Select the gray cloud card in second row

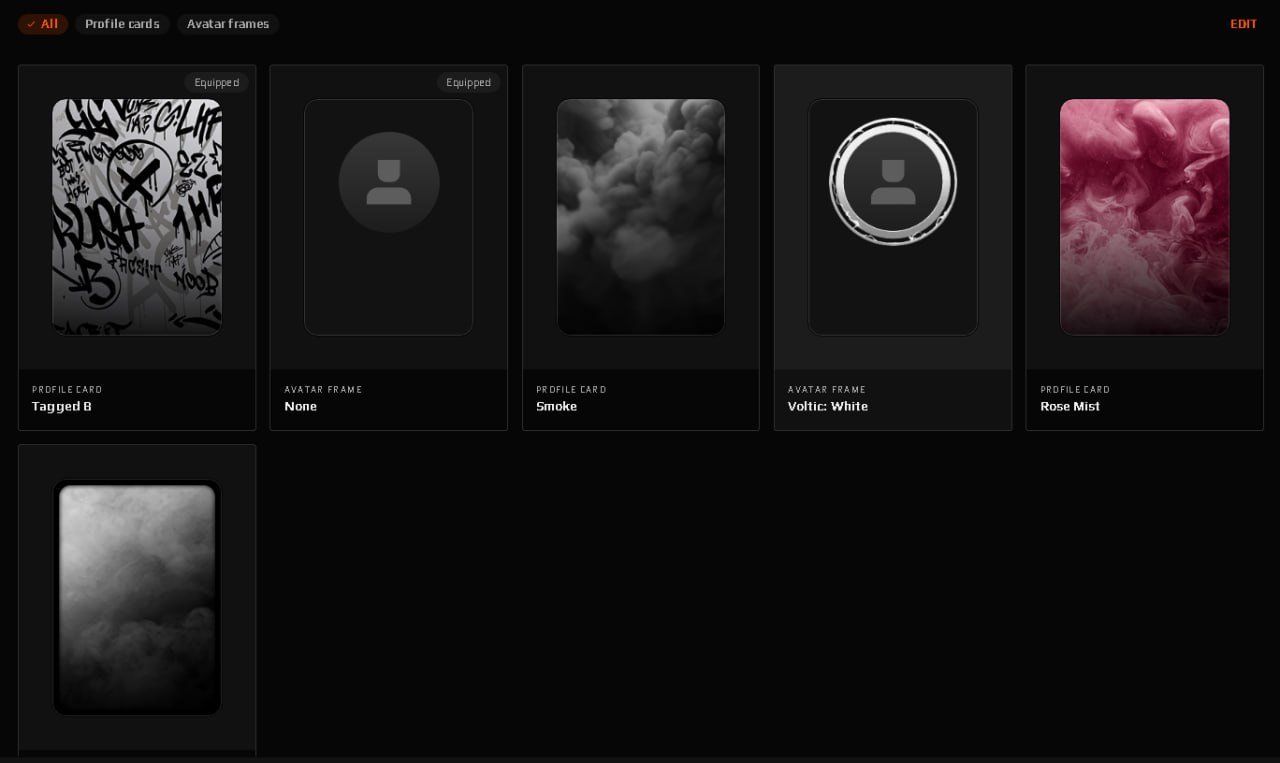pyautogui.click(x=137, y=598)
